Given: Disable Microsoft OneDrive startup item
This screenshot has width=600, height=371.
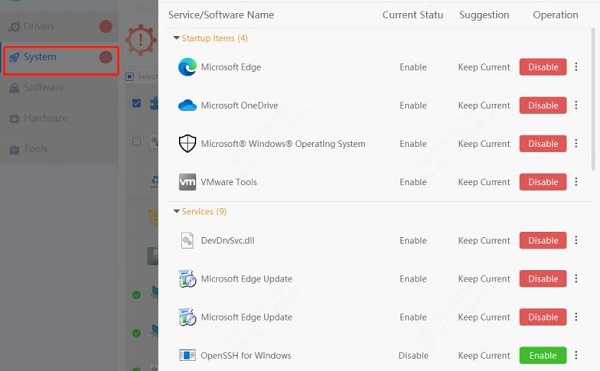Looking at the screenshot, I should (543, 105).
